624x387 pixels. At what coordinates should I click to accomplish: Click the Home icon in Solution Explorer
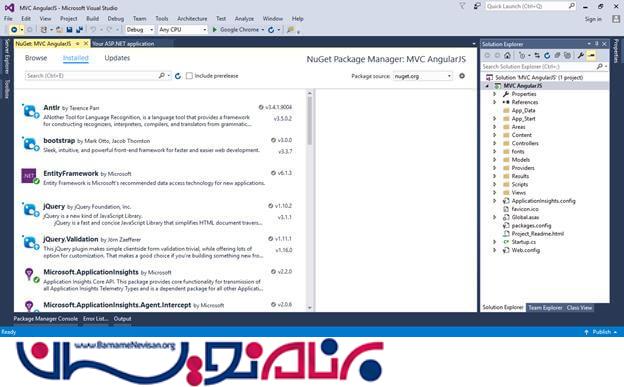tap(507, 55)
